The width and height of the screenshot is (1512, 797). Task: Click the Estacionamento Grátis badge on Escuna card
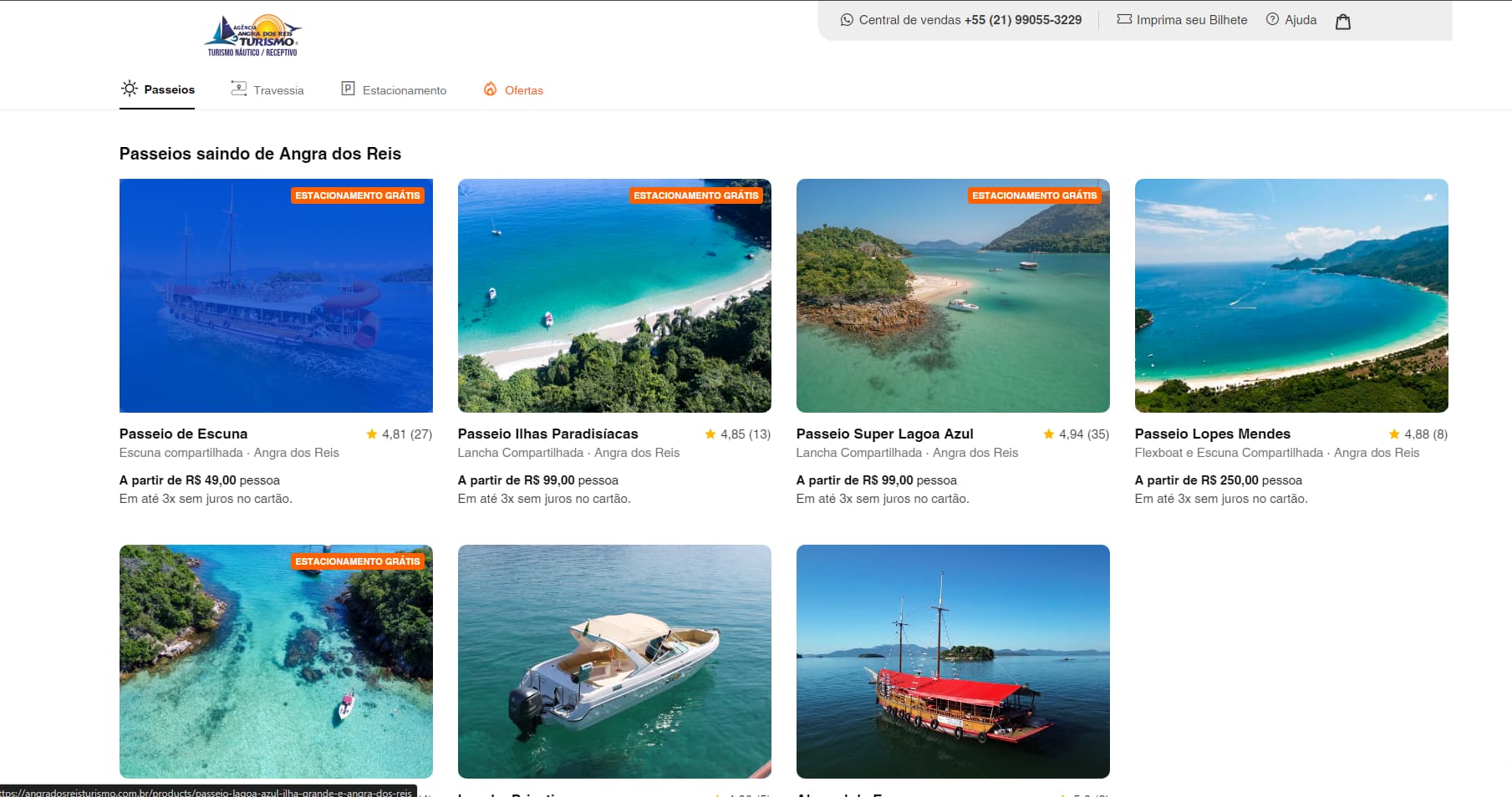357,195
